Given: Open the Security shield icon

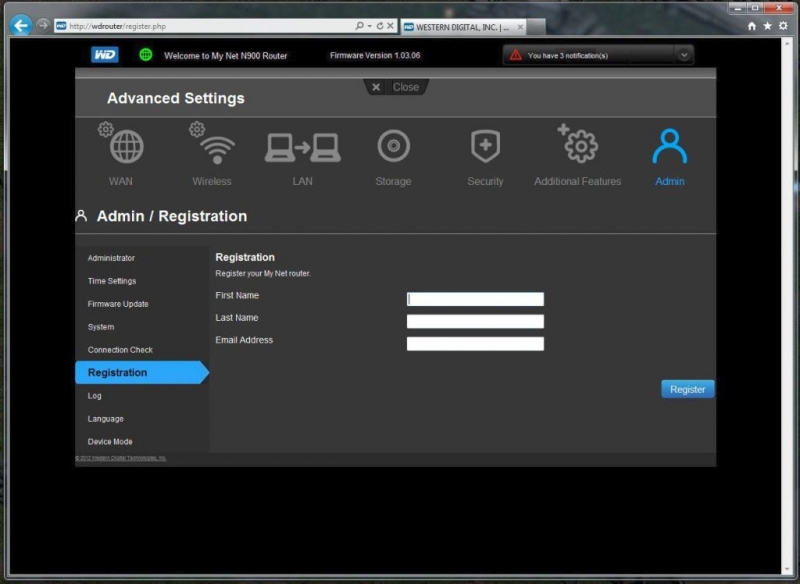Looking at the screenshot, I should click(485, 146).
